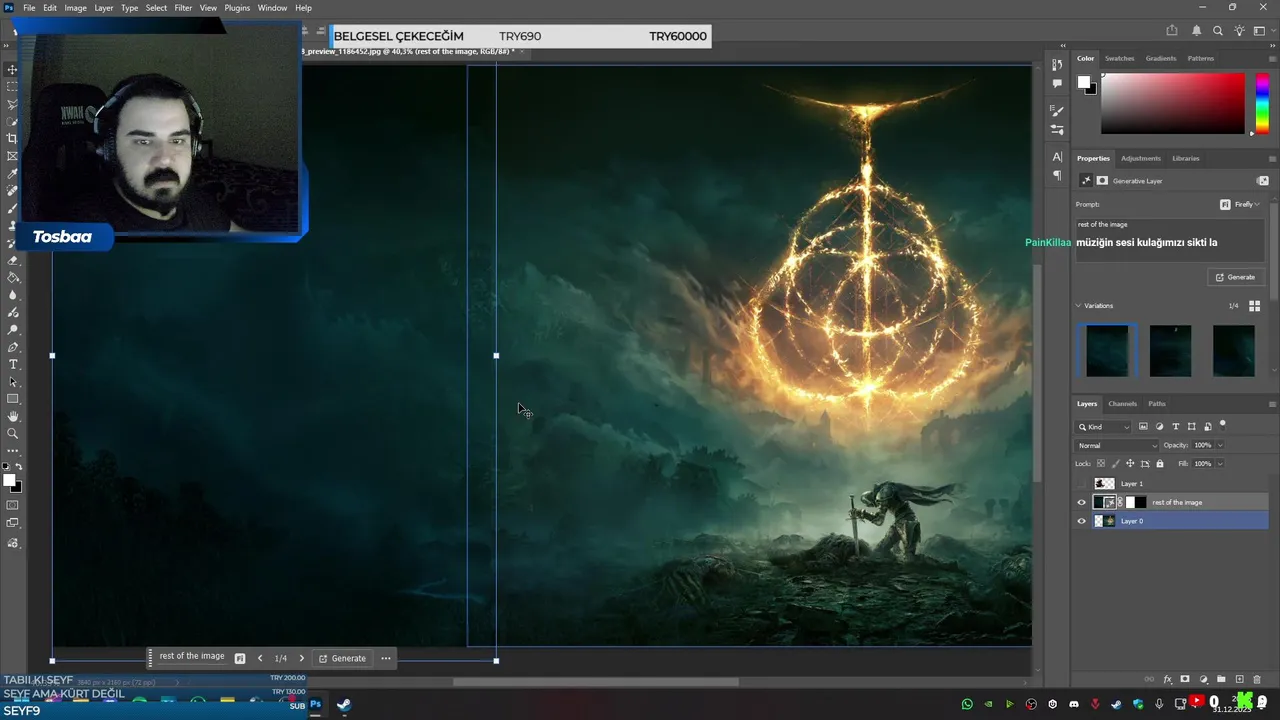Open the Character panel icon
Screen dimensions: 1280x720
pos(1057,157)
